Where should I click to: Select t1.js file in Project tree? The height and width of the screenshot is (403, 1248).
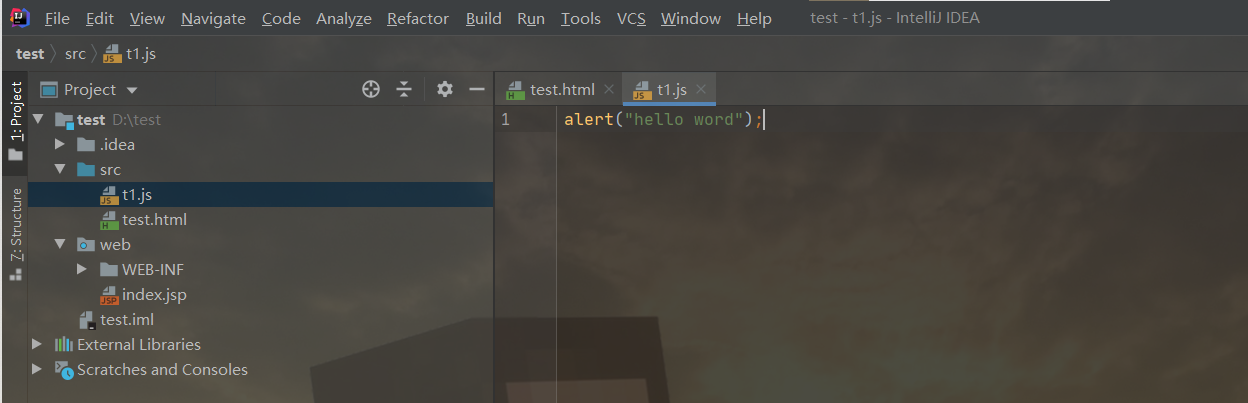(x=137, y=194)
